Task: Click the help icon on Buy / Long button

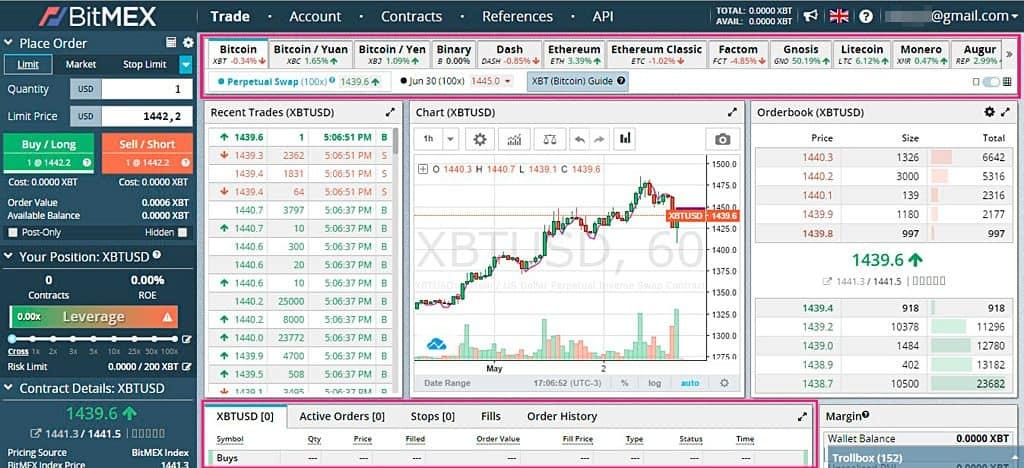Action: point(87,163)
